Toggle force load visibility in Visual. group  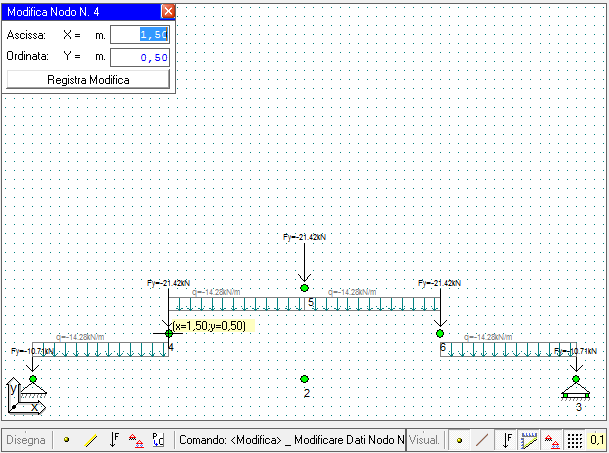507,440
